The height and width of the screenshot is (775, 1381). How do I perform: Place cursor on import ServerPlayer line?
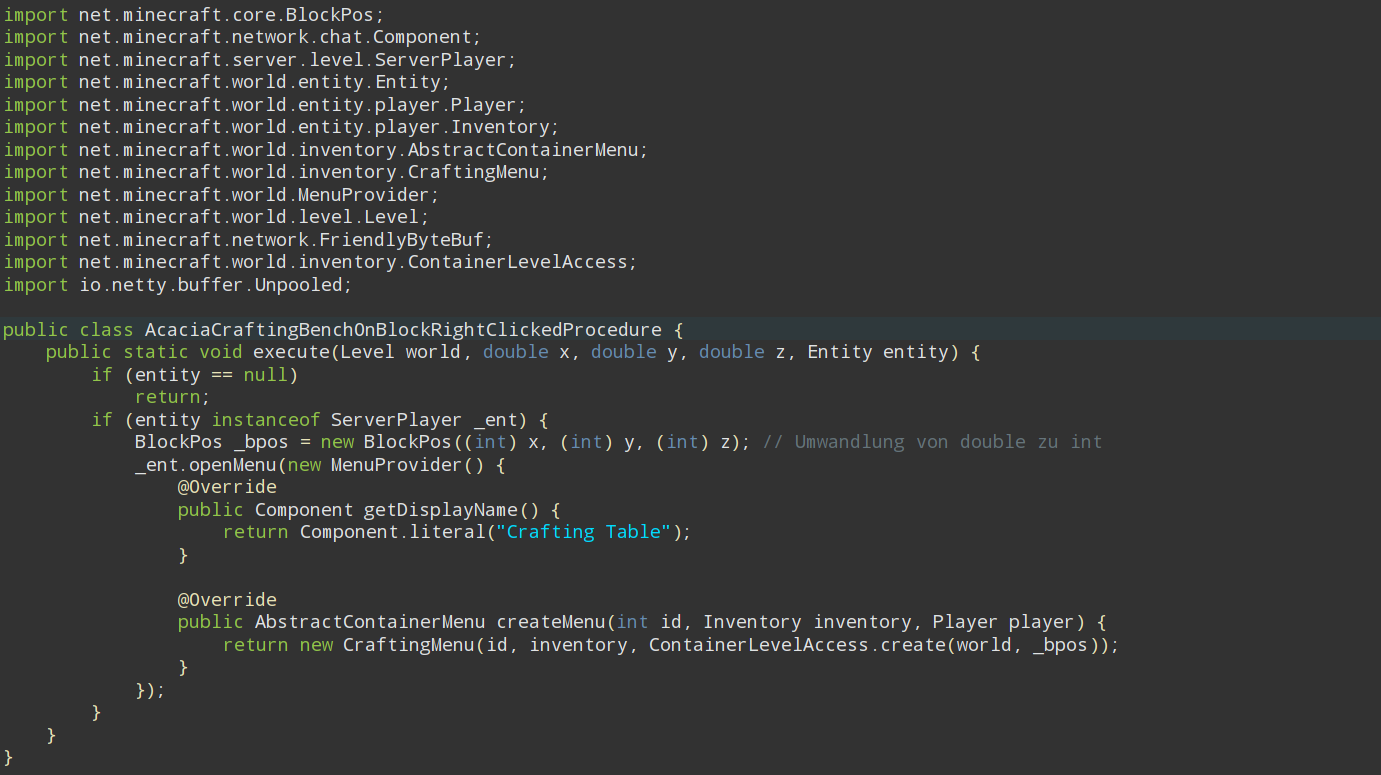260,60
